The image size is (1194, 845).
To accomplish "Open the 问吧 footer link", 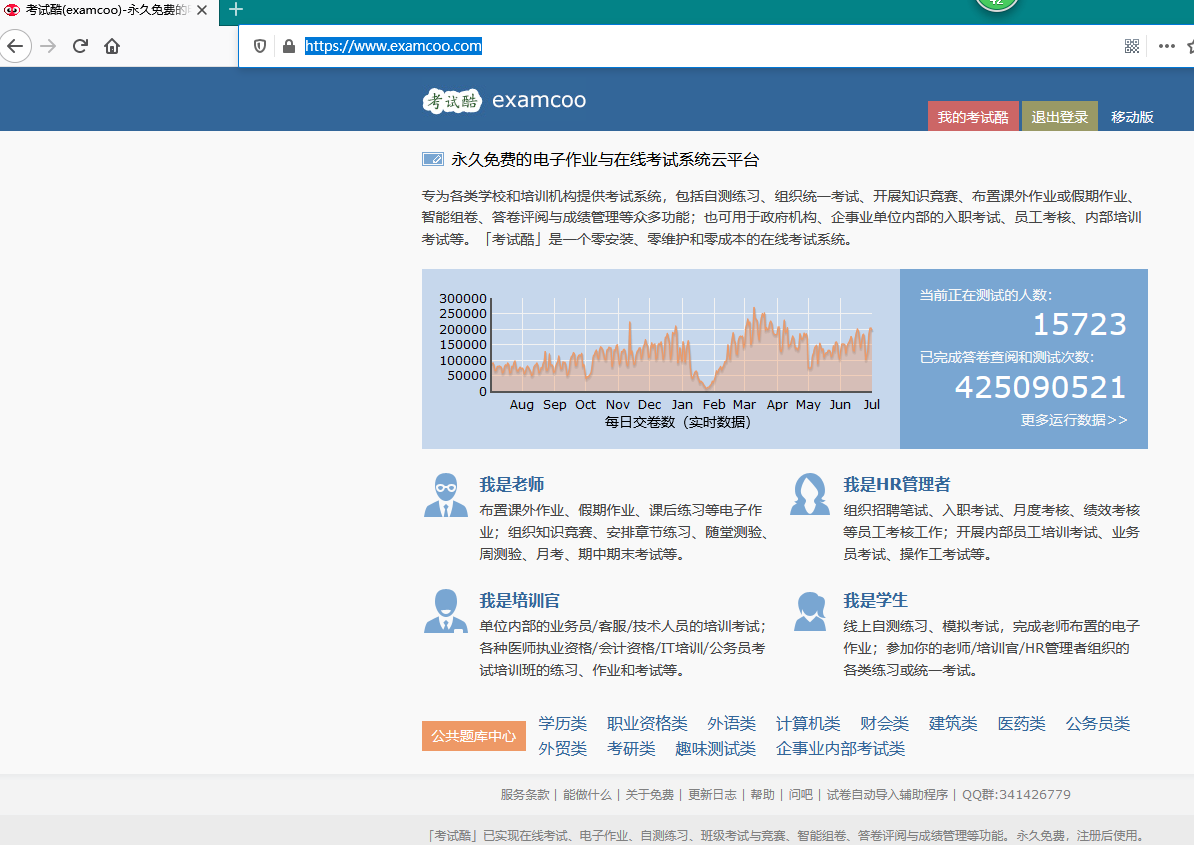I will 800,795.
